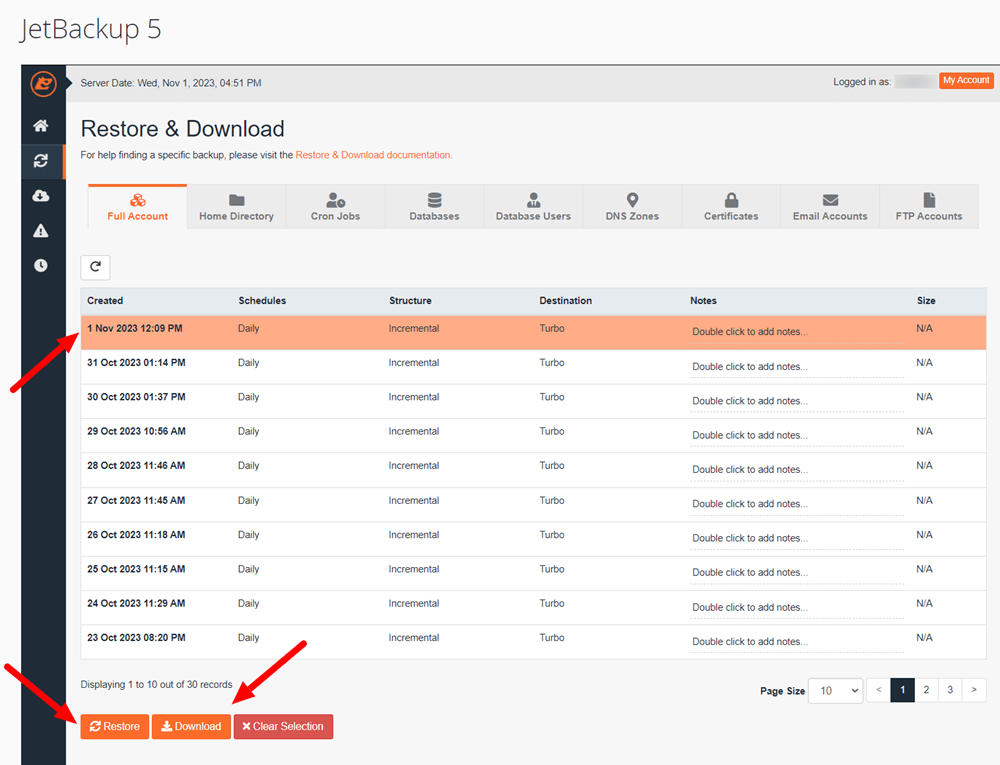Viewport: 1000px width, 765px height.
Task: Switch to the Home Directory tab
Action: point(237,207)
